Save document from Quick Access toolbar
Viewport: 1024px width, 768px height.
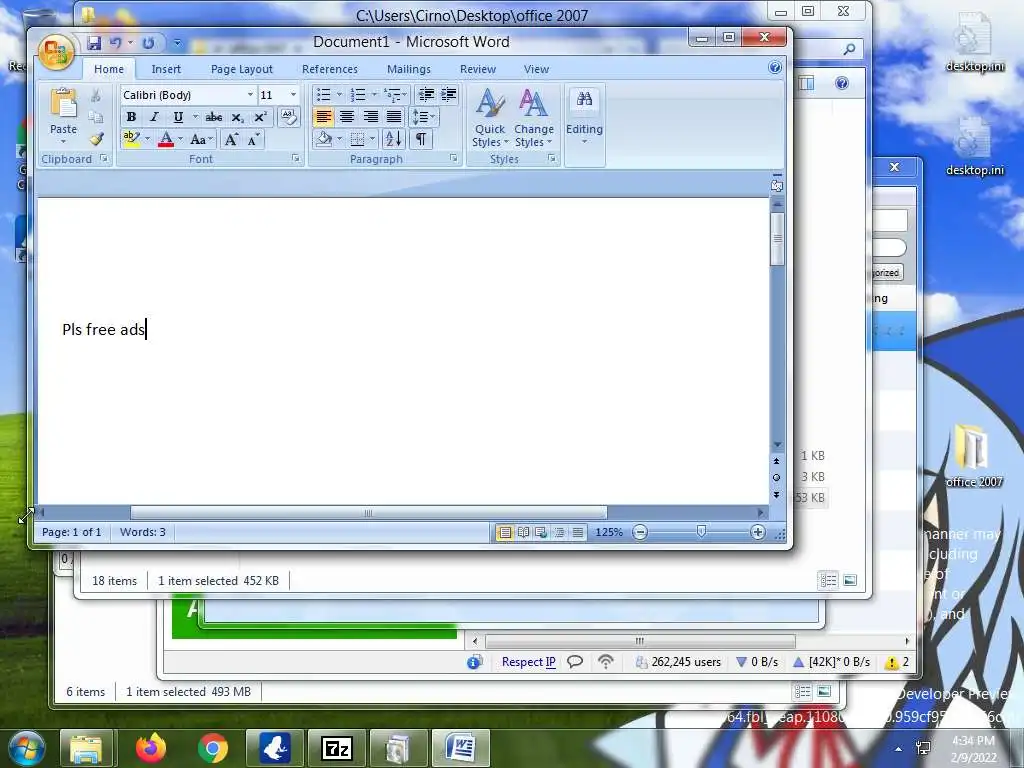click(x=94, y=43)
